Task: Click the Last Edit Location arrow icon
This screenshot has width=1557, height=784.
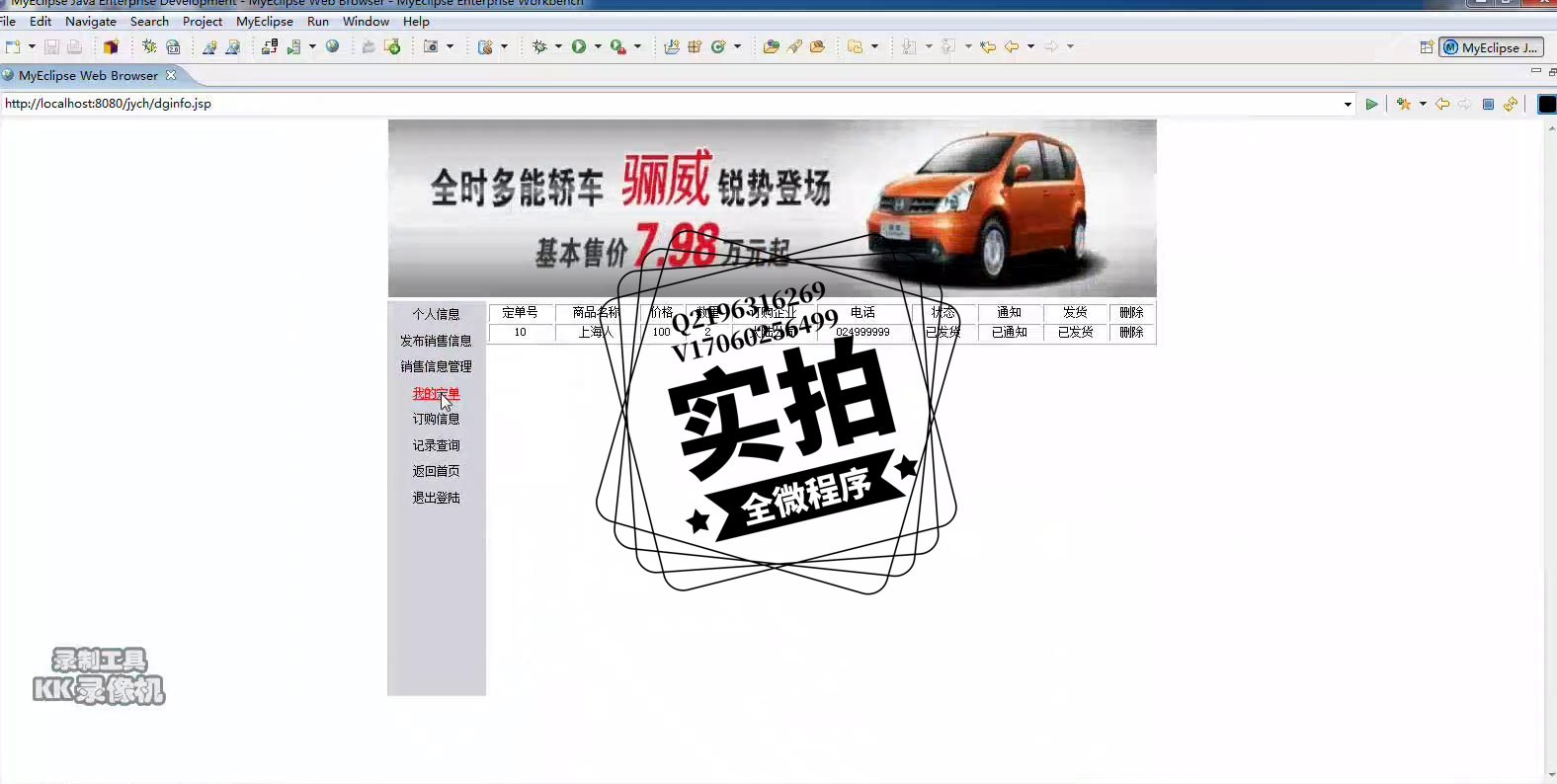Action: pyautogui.click(x=988, y=46)
